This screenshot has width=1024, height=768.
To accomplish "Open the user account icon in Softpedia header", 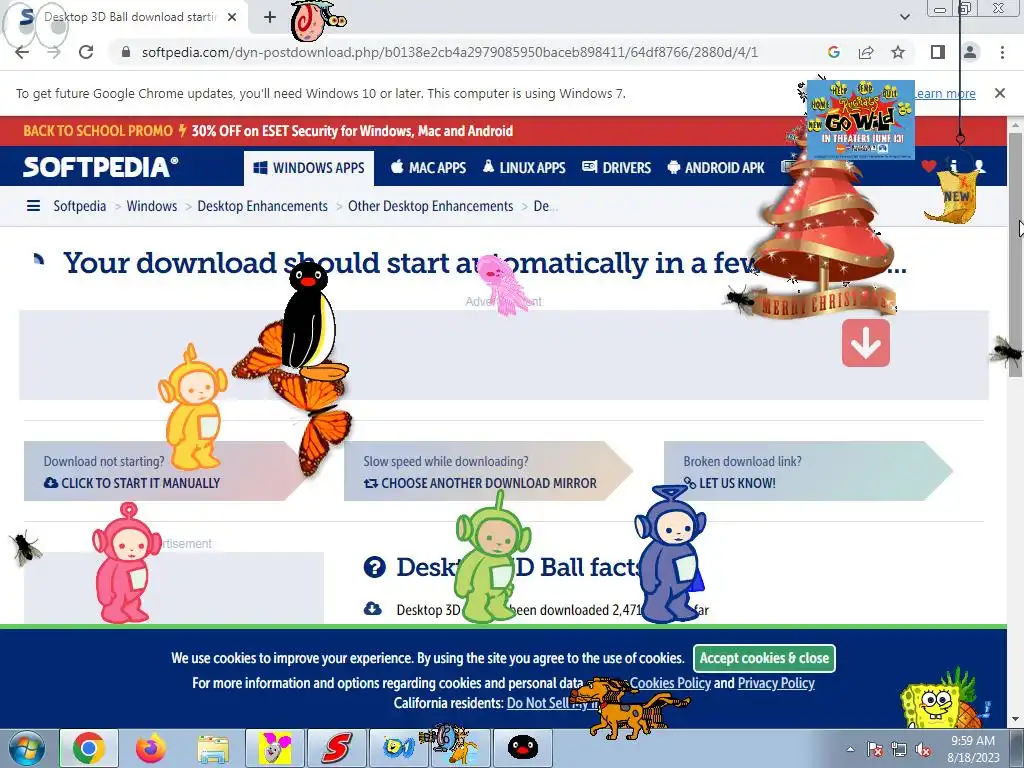I will point(979,167).
